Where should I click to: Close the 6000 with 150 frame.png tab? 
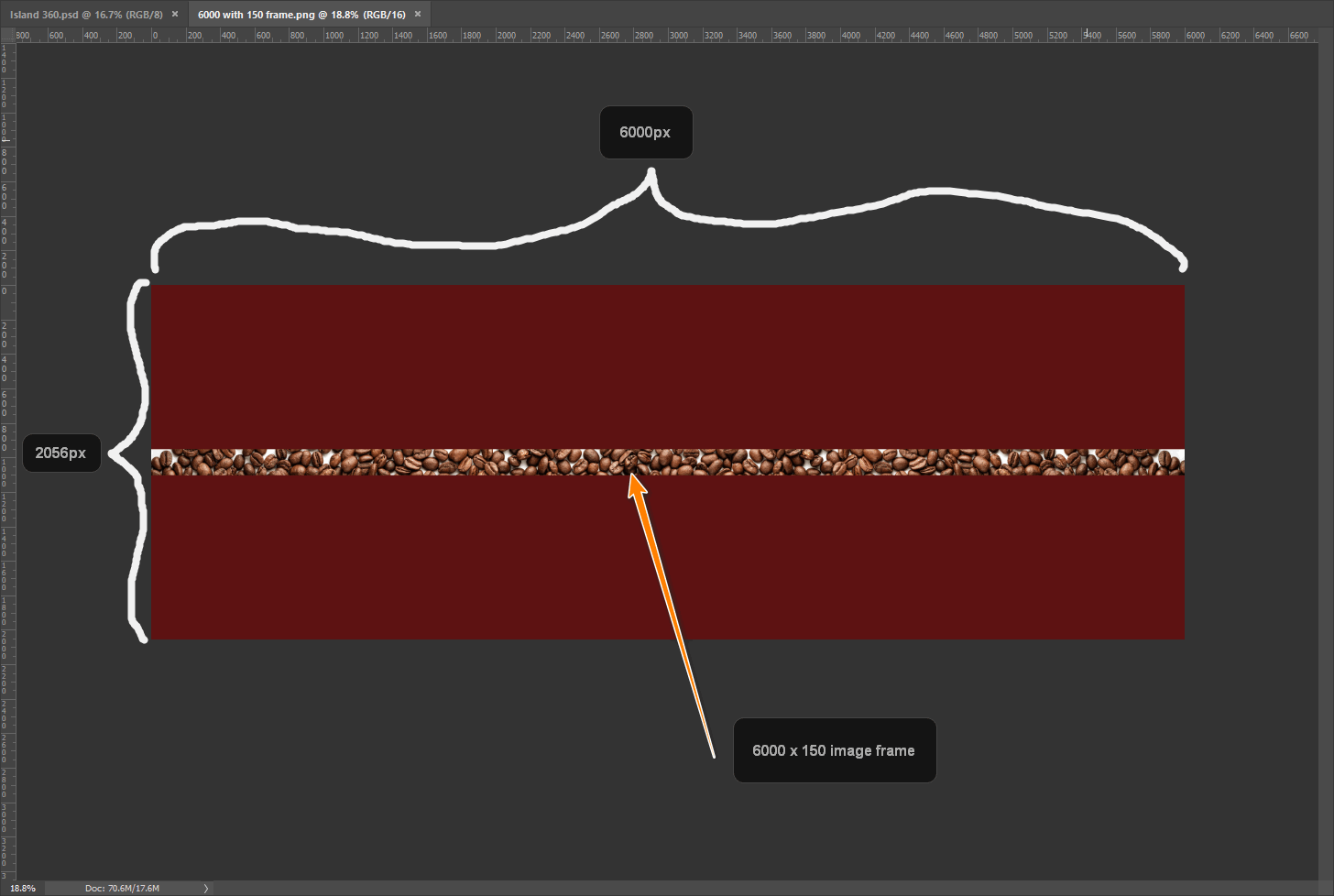click(x=418, y=14)
